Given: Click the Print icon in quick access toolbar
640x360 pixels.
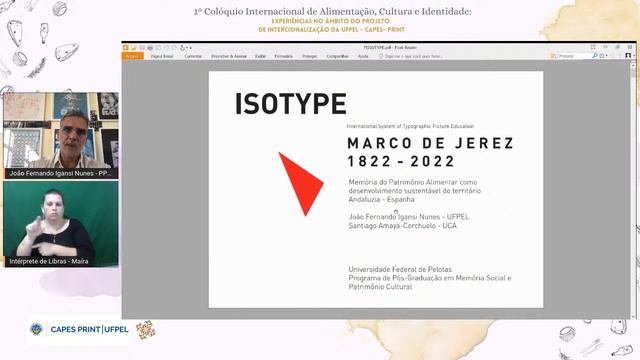Looking at the screenshot, I should [x=150, y=48].
